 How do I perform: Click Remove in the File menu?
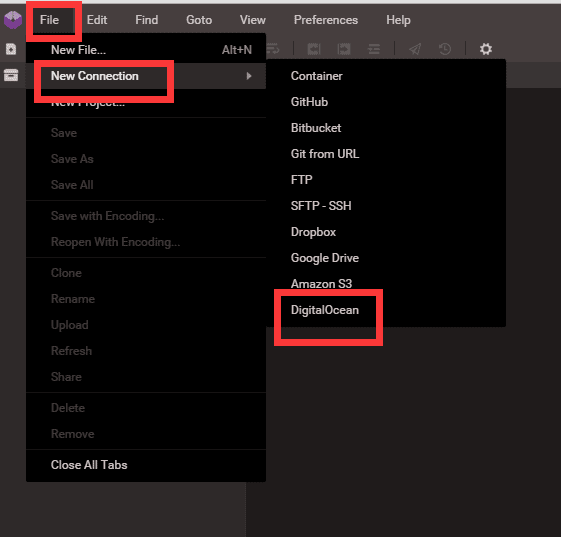pos(146,434)
